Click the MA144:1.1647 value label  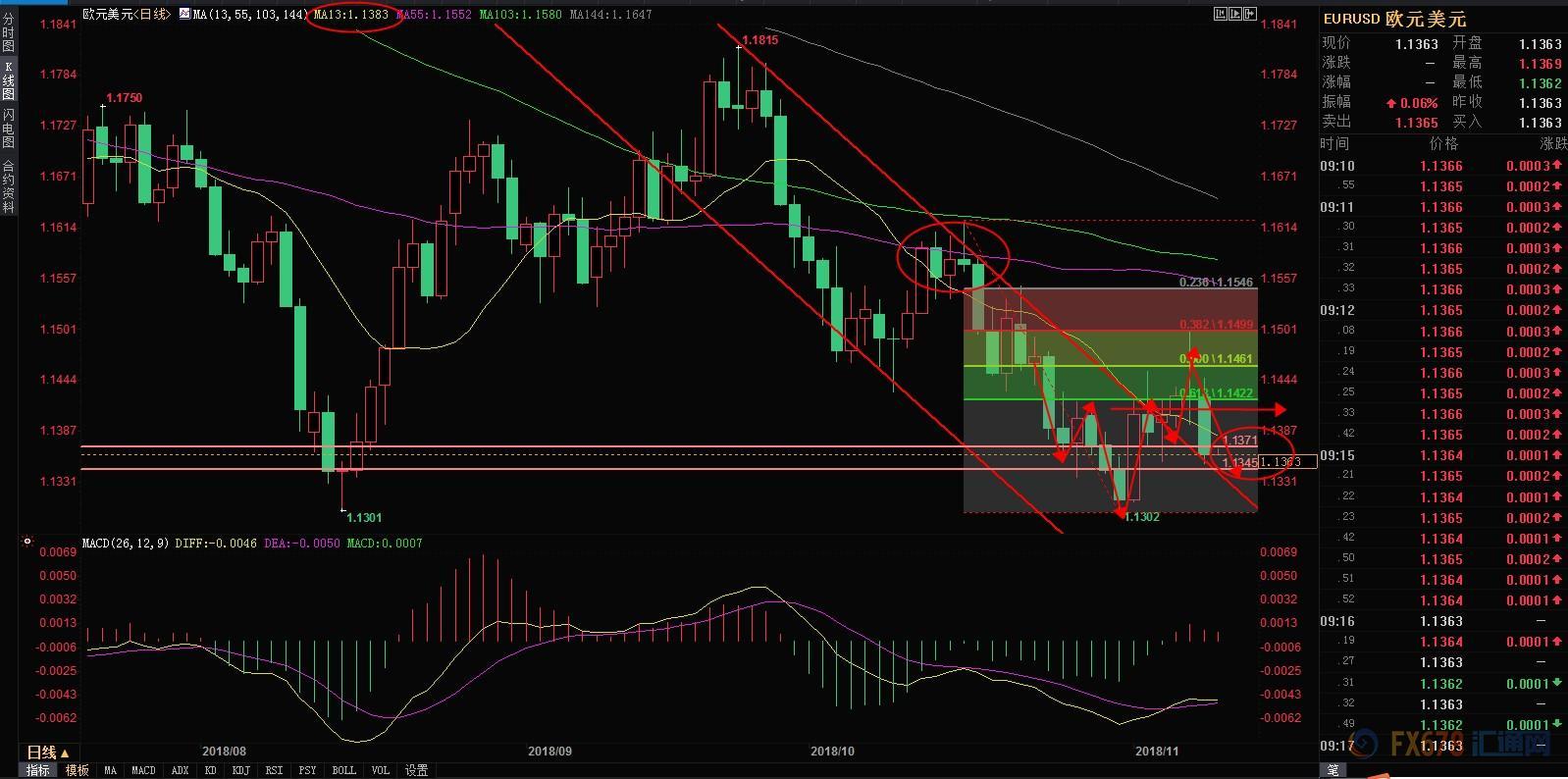click(x=610, y=15)
